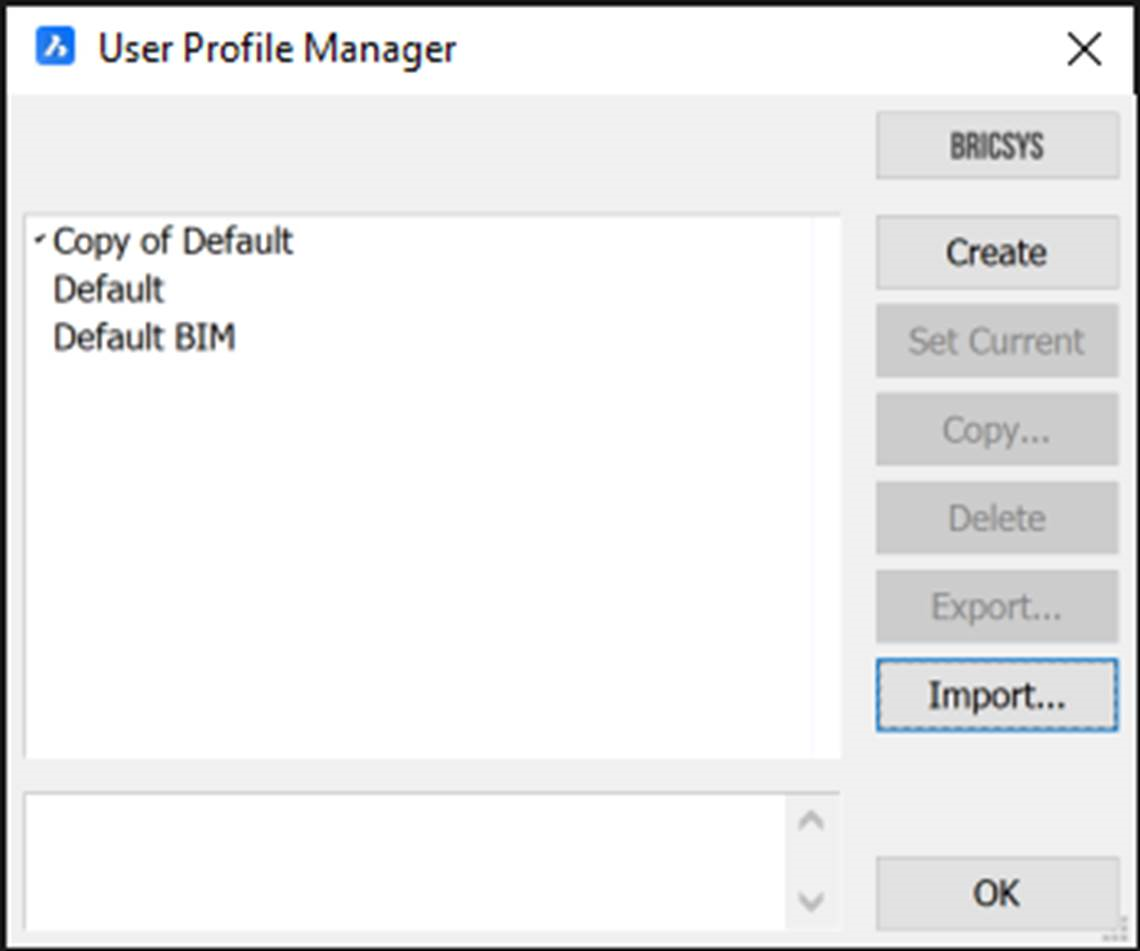
Task: Delete the selected profile
Action: coord(996,518)
